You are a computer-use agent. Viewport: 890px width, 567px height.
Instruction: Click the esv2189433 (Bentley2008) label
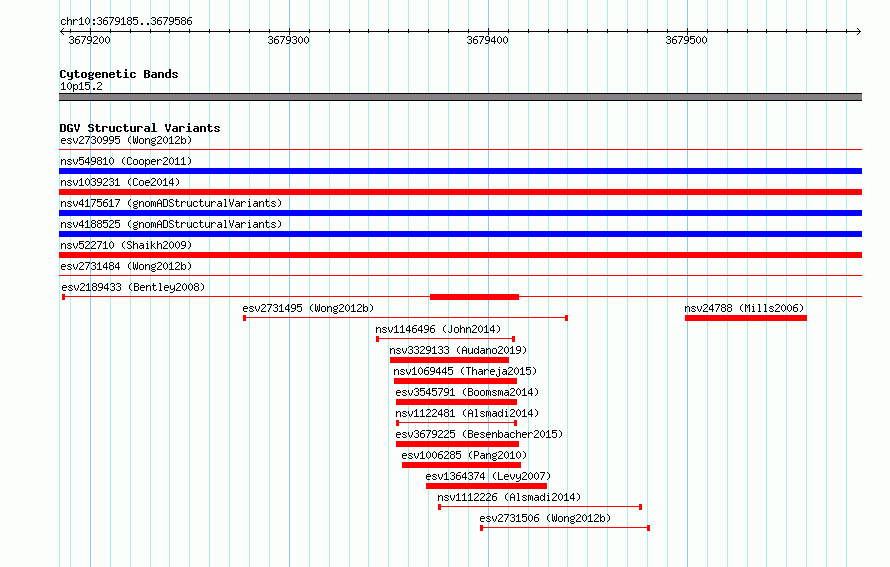tap(133, 287)
